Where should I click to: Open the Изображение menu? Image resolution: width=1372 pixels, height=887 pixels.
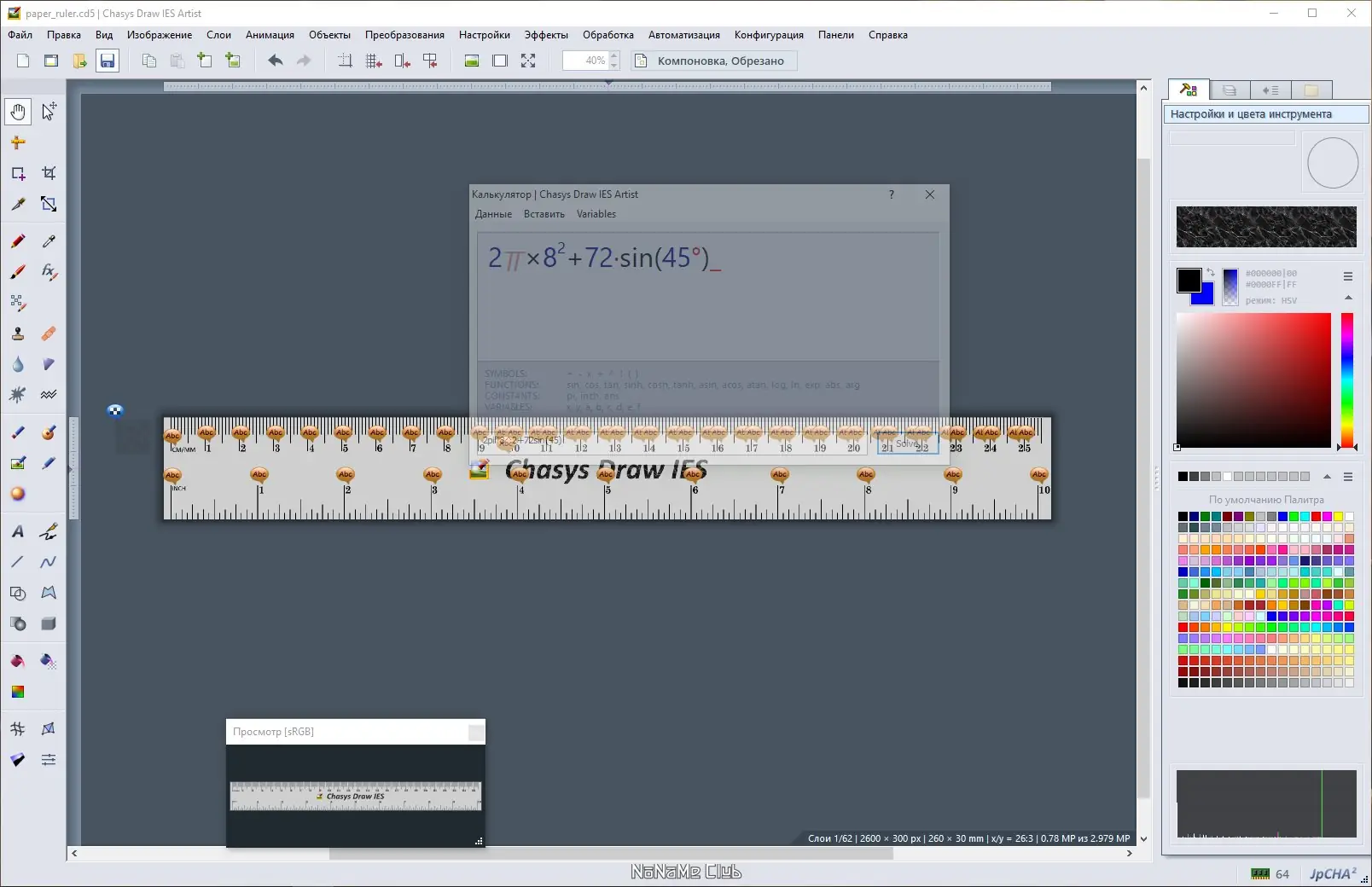(160, 35)
